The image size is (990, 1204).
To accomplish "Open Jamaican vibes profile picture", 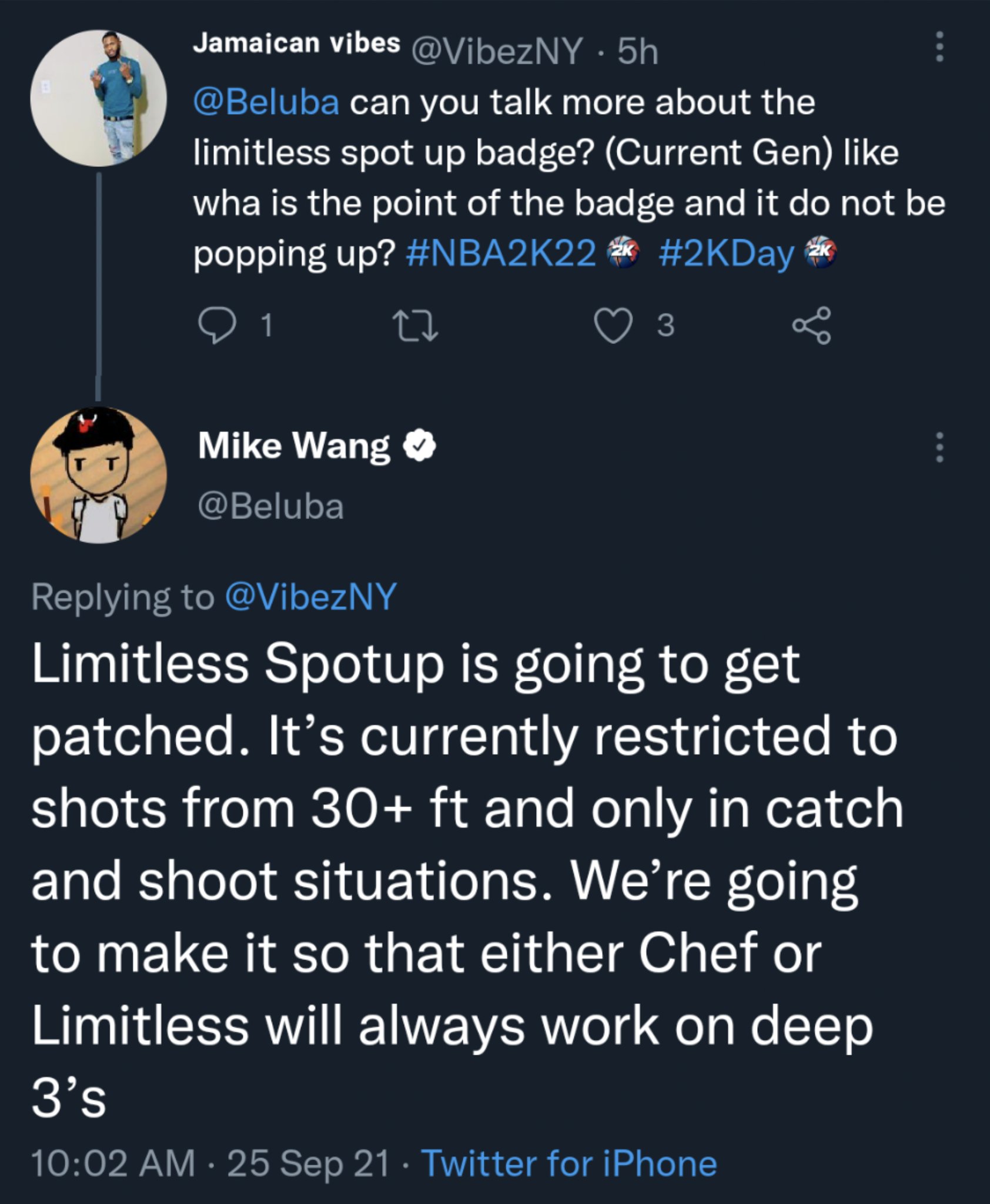I will click(x=99, y=98).
